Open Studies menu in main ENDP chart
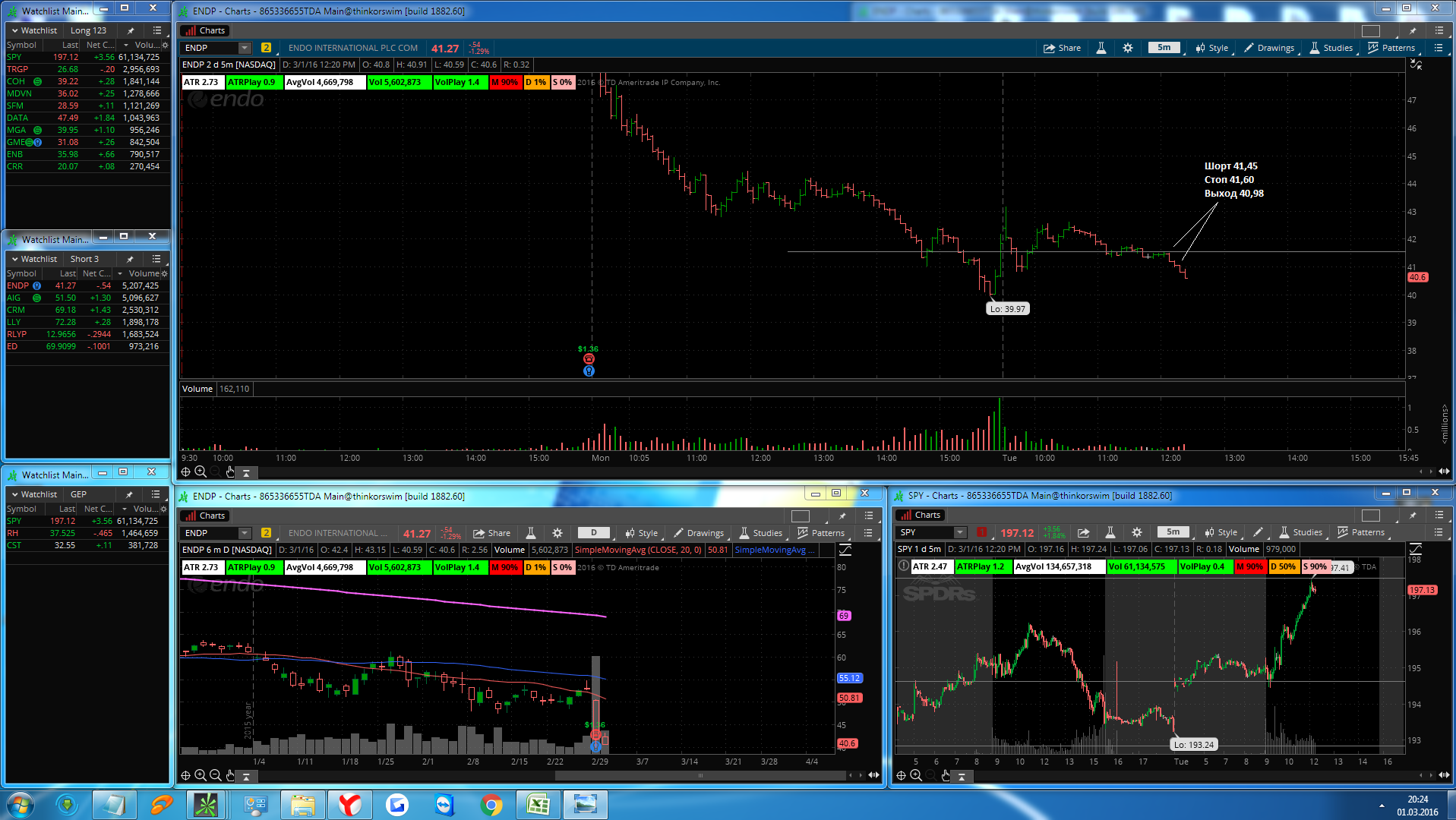1456x820 pixels. 1331,48
